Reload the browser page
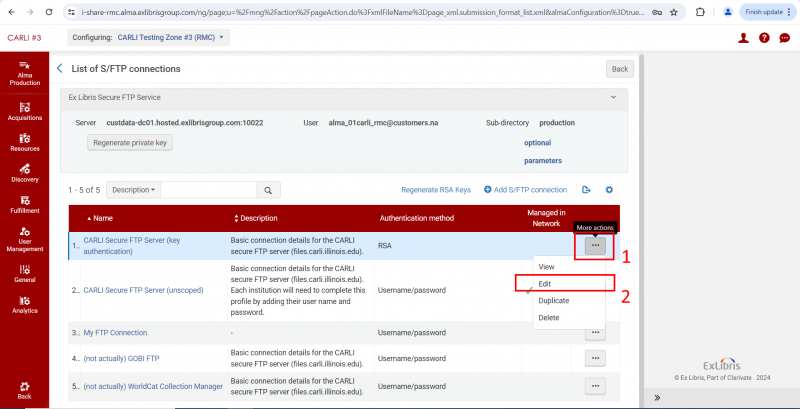Screen dimensions: 800x409 click(x=49, y=12)
